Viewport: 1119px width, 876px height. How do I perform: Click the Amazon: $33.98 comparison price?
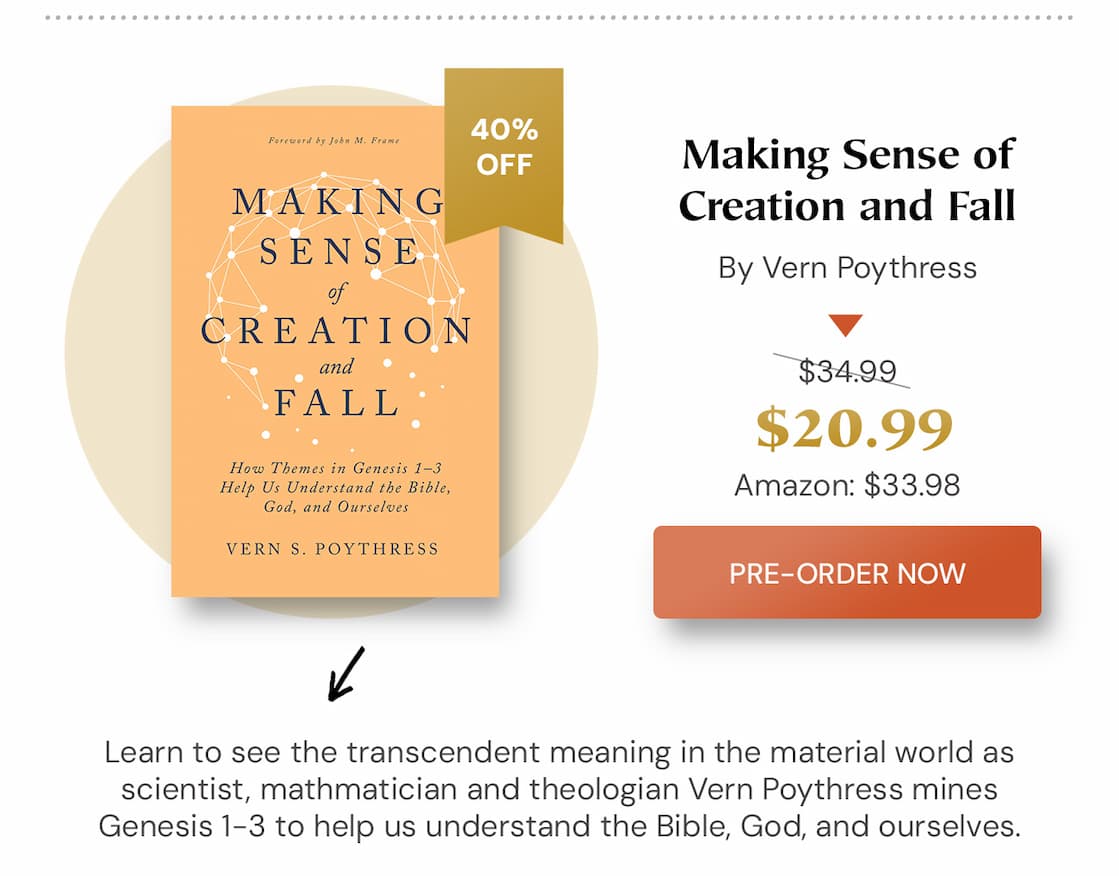pos(847,486)
